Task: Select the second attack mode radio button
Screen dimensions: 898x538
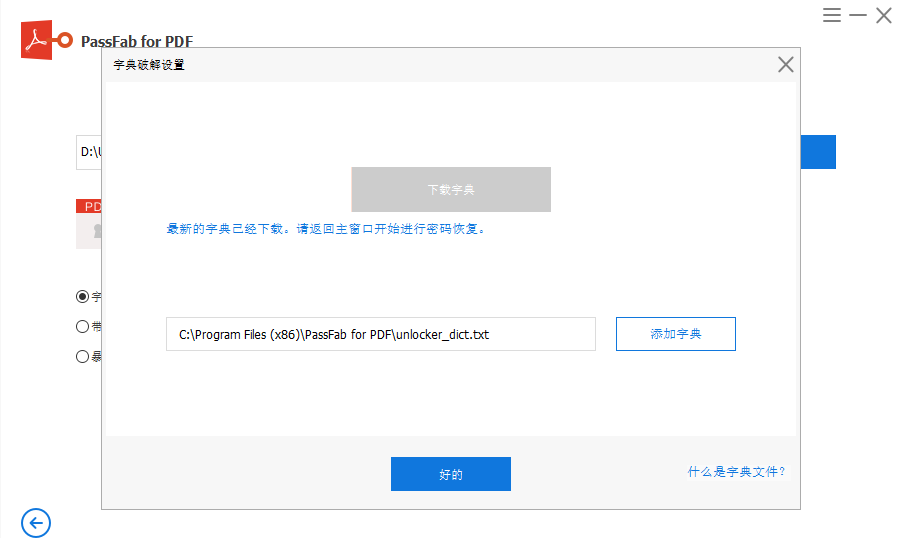Action: click(82, 326)
